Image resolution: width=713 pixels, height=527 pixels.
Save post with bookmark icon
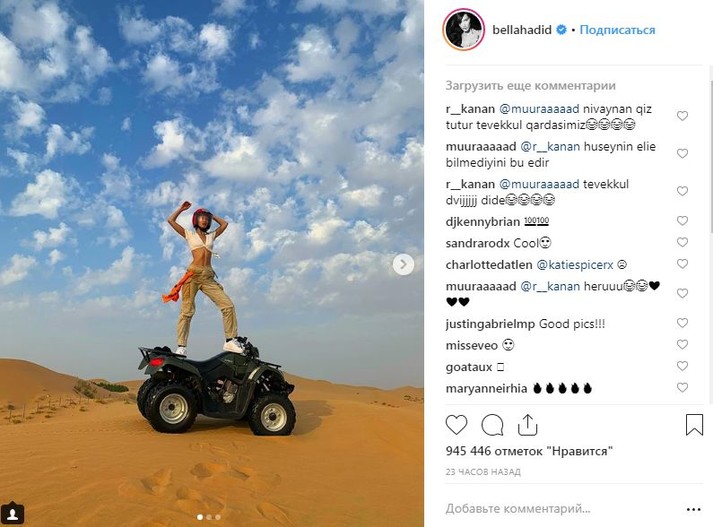tap(694, 424)
